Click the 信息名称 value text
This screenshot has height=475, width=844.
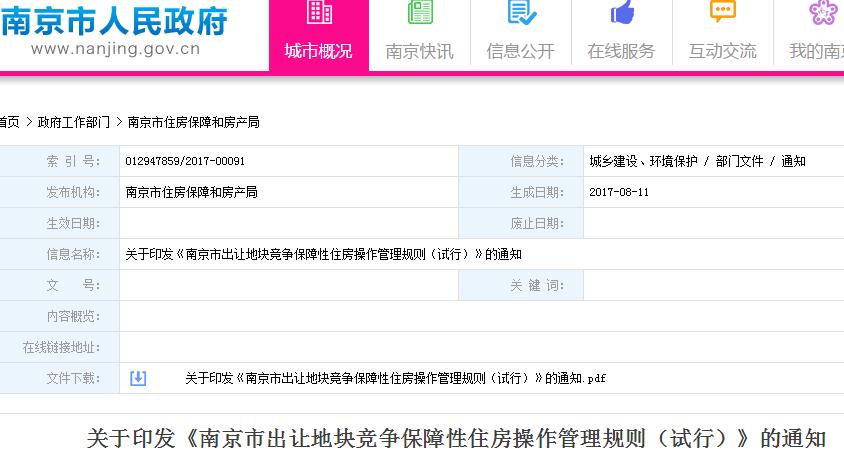(323, 254)
